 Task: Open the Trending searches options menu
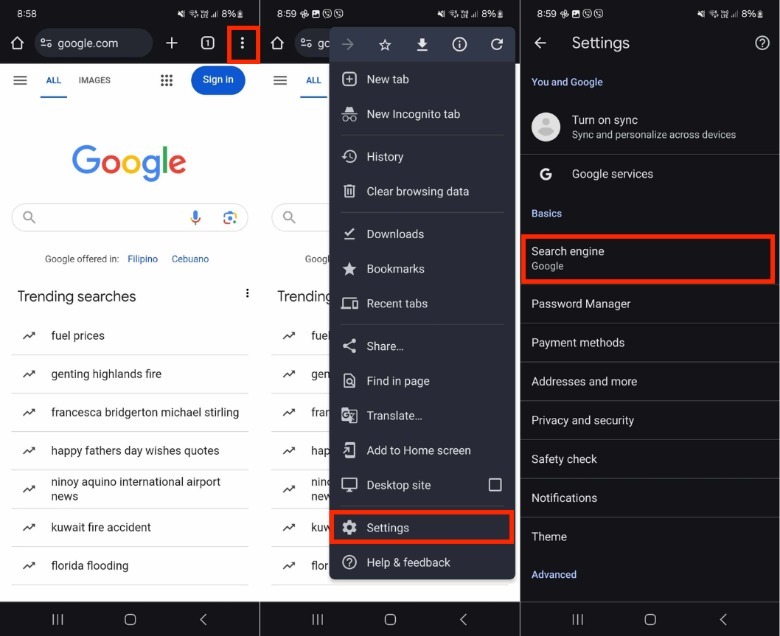tap(247, 293)
